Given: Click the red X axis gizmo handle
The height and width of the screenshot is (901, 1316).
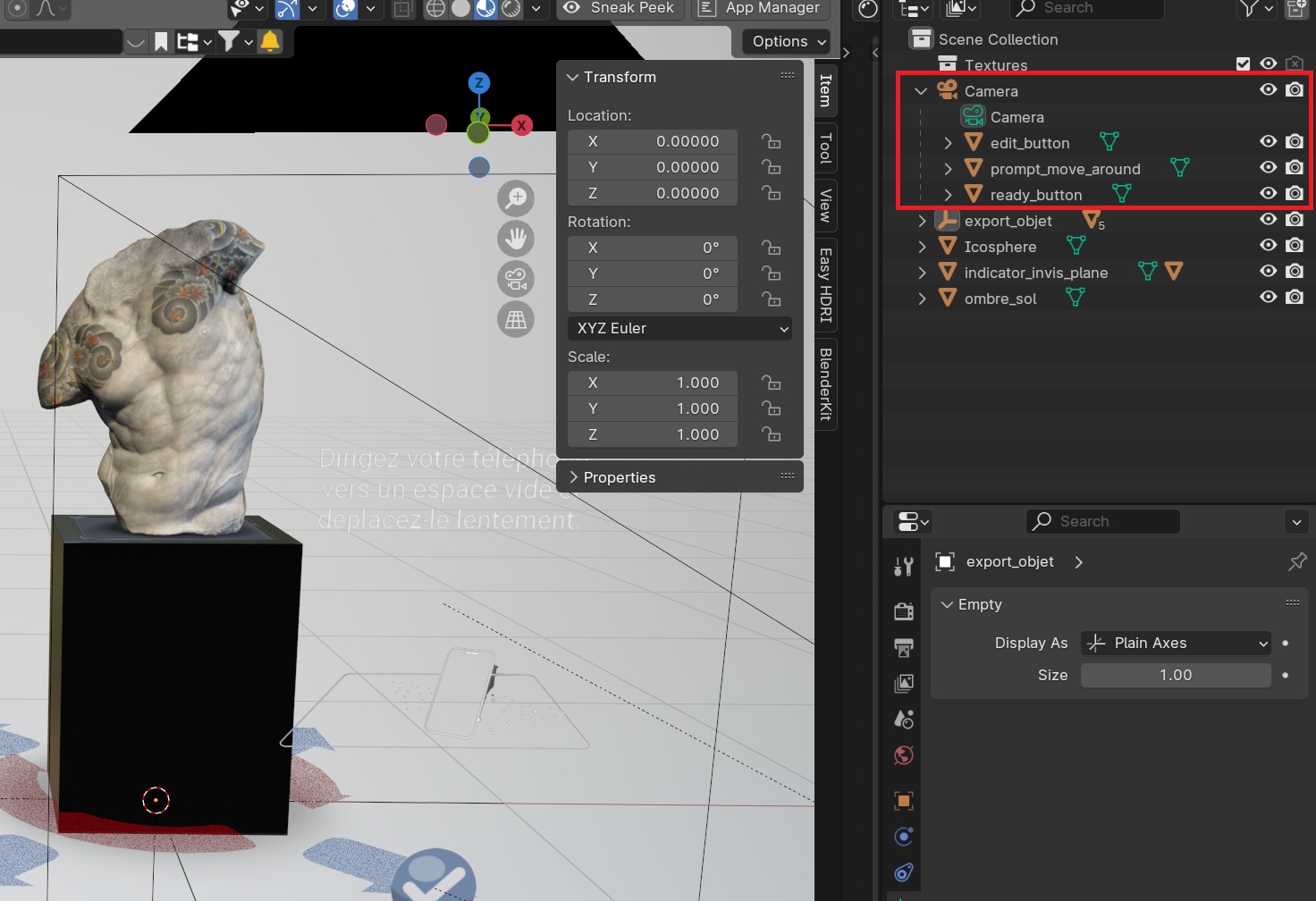Looking at the screenshot, I should (x=521, y=125).
